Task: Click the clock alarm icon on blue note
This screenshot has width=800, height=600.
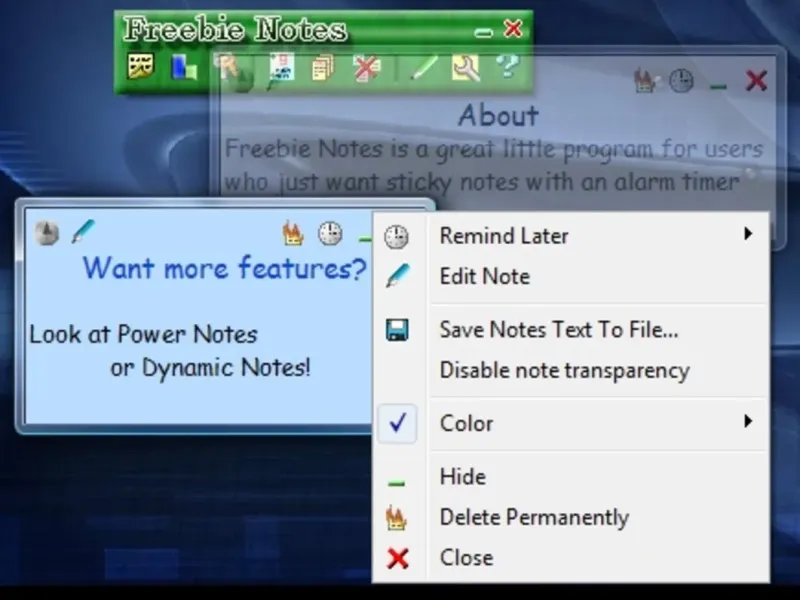Action: [330, 233]
